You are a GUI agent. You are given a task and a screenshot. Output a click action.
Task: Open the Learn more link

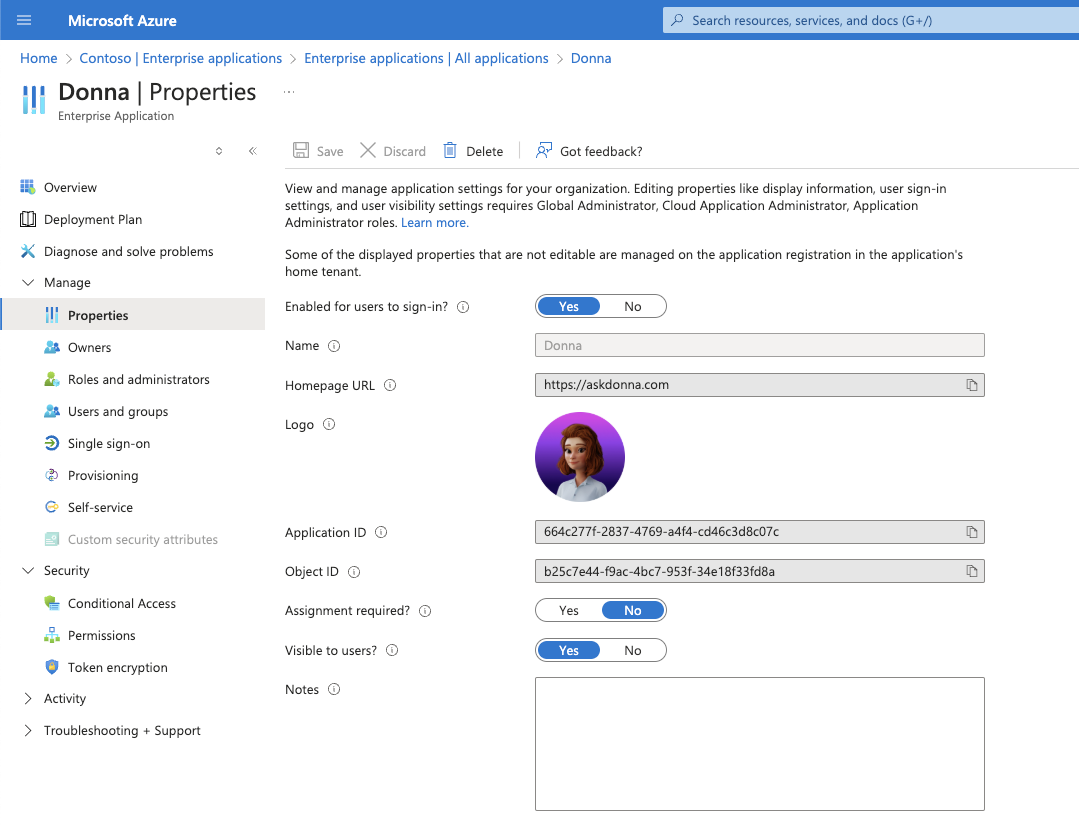434,223
